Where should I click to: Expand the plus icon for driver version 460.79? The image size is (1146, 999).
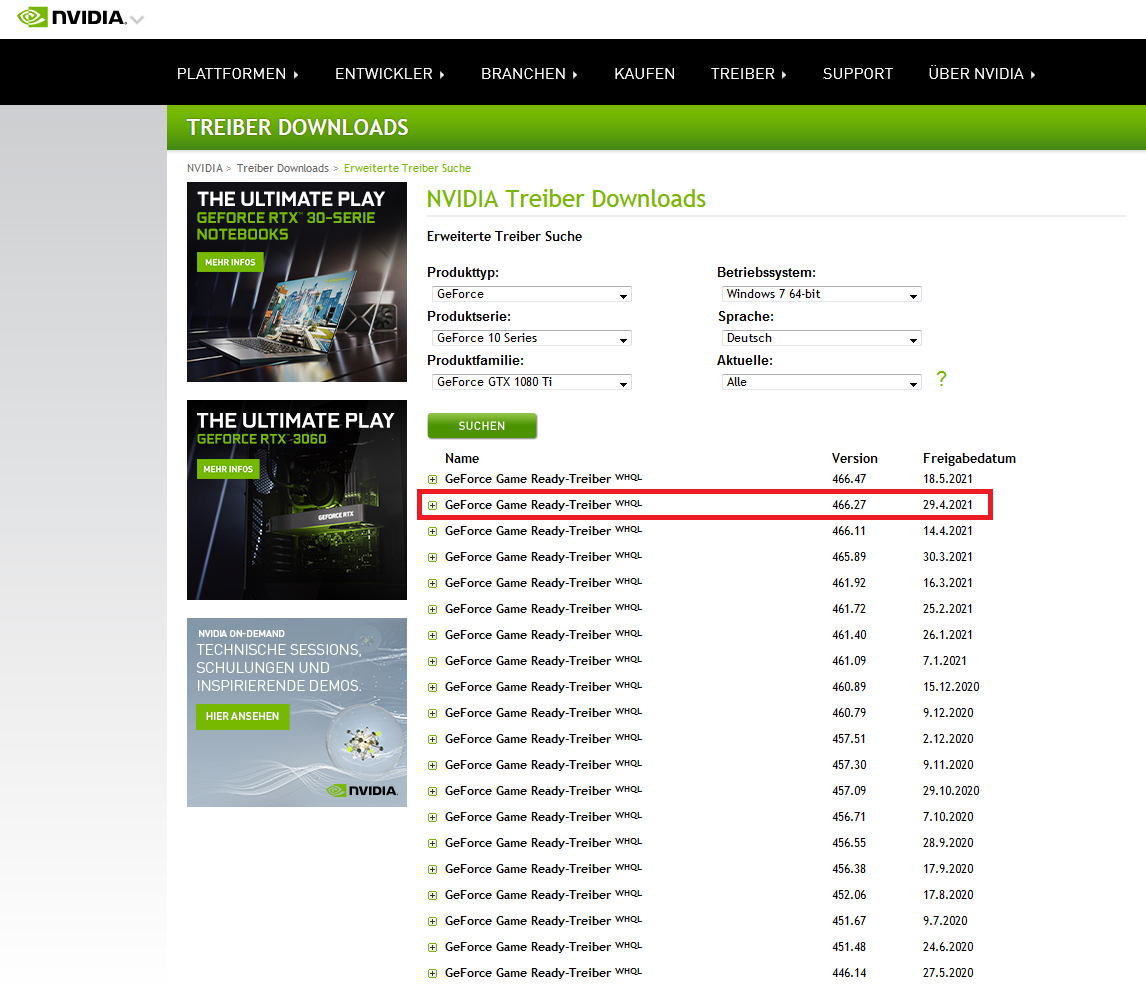pyautogui.click(x=433, y=713)
